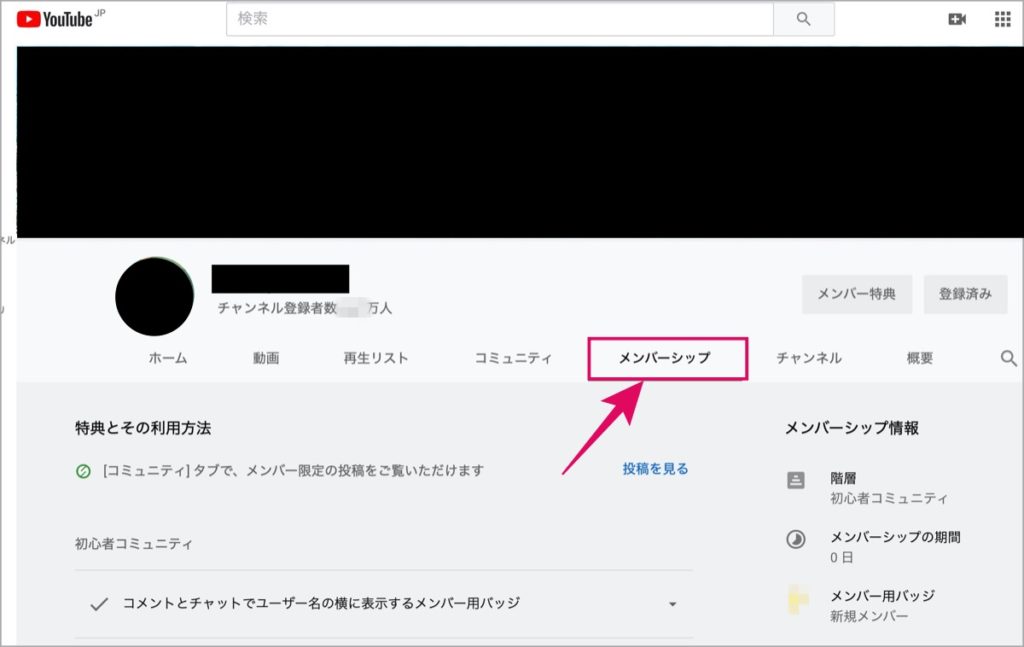The height and width of the screenshot is (647, 1024).
Task: Click the チャンネル登録者数 subscriber count text
Action: pos(304,308)
